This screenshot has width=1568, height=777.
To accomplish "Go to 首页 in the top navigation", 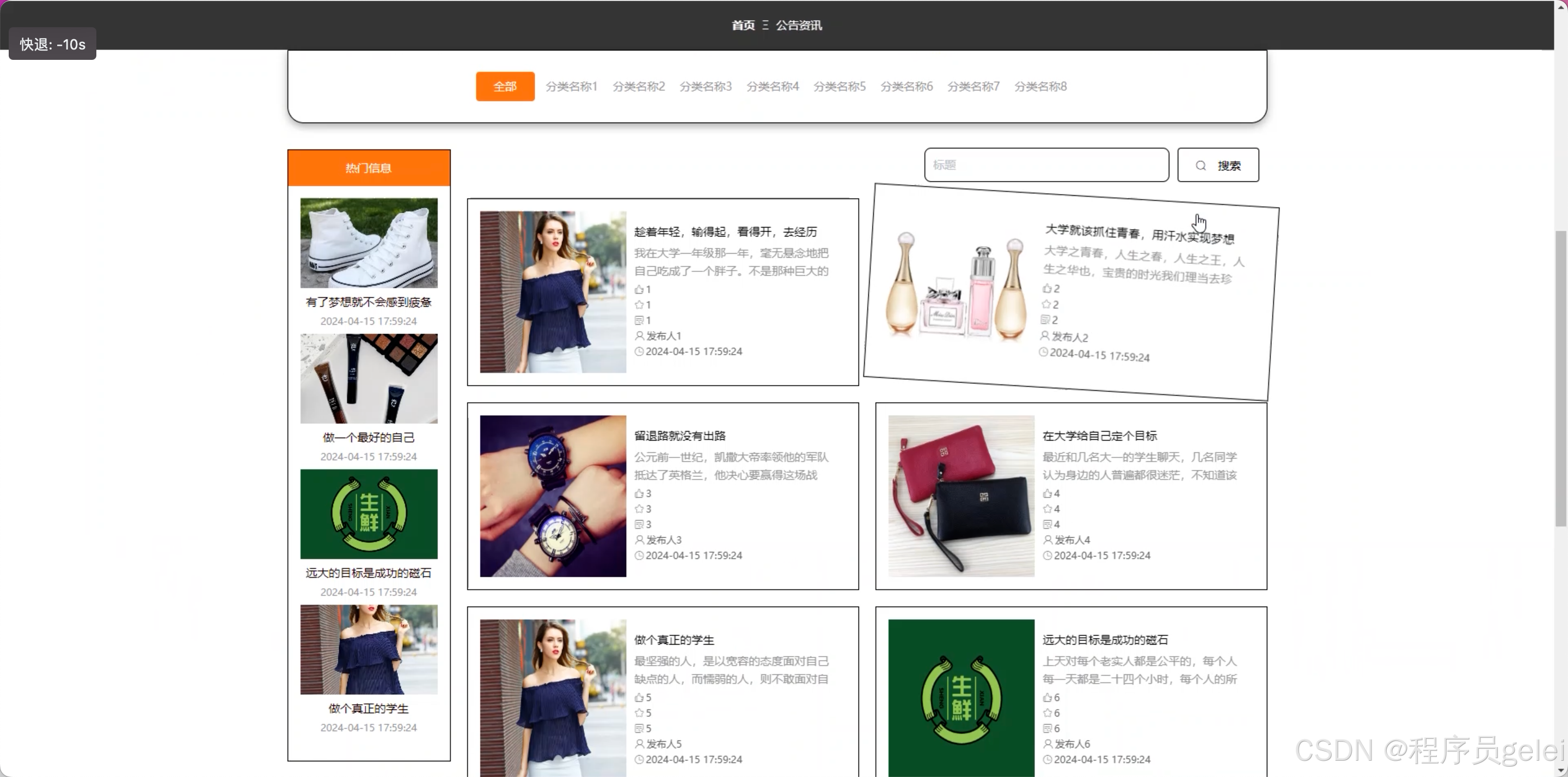I will coord(743,25).
